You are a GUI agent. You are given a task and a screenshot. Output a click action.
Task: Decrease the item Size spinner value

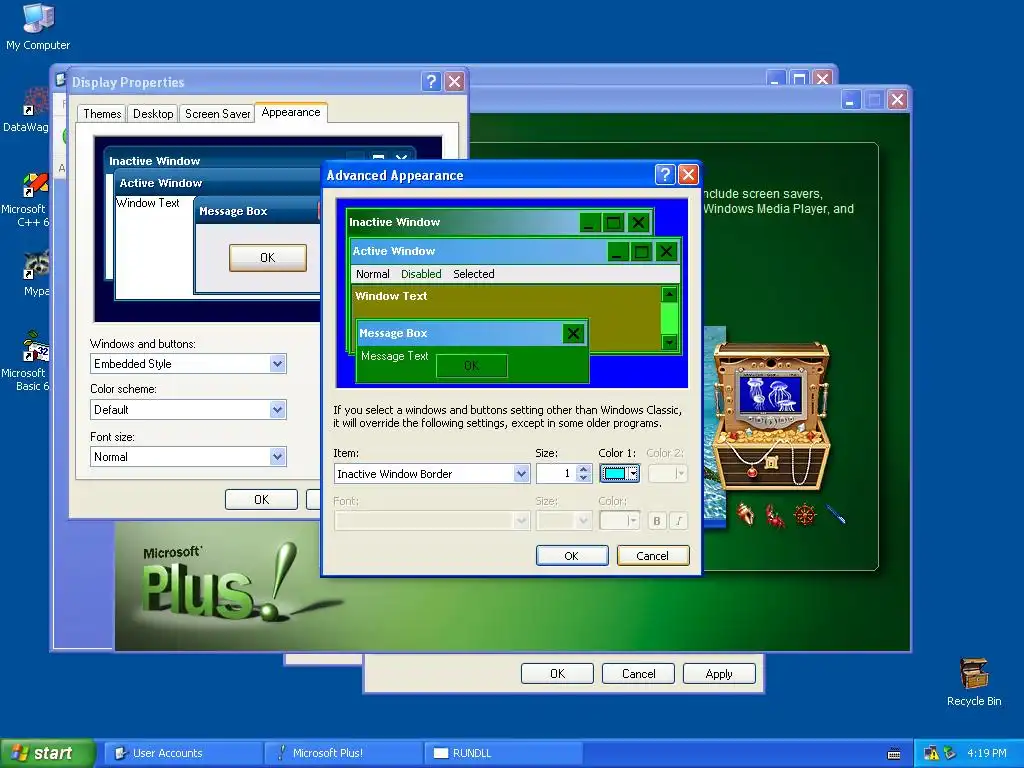(x=584, y=479)
